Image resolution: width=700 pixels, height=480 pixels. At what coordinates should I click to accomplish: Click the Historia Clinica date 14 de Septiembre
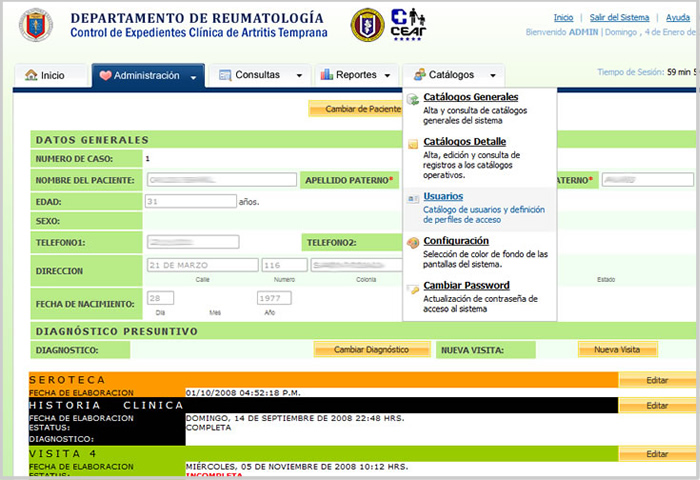[295, 418]
